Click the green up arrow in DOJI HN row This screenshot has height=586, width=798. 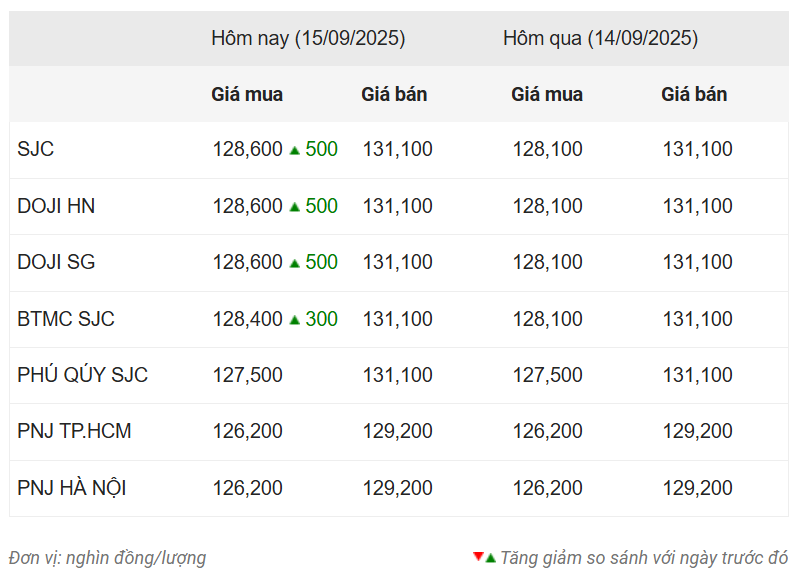click(295, 207)
